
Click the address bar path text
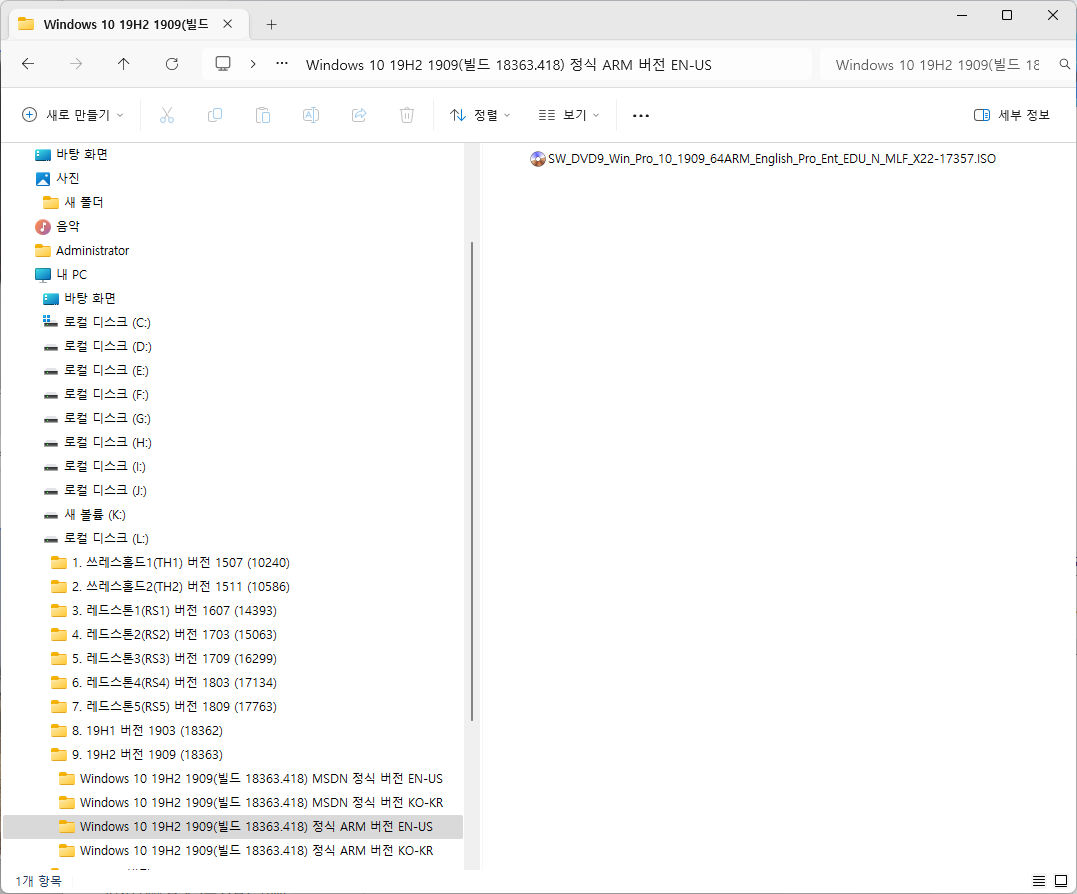(x=508, y=65)
